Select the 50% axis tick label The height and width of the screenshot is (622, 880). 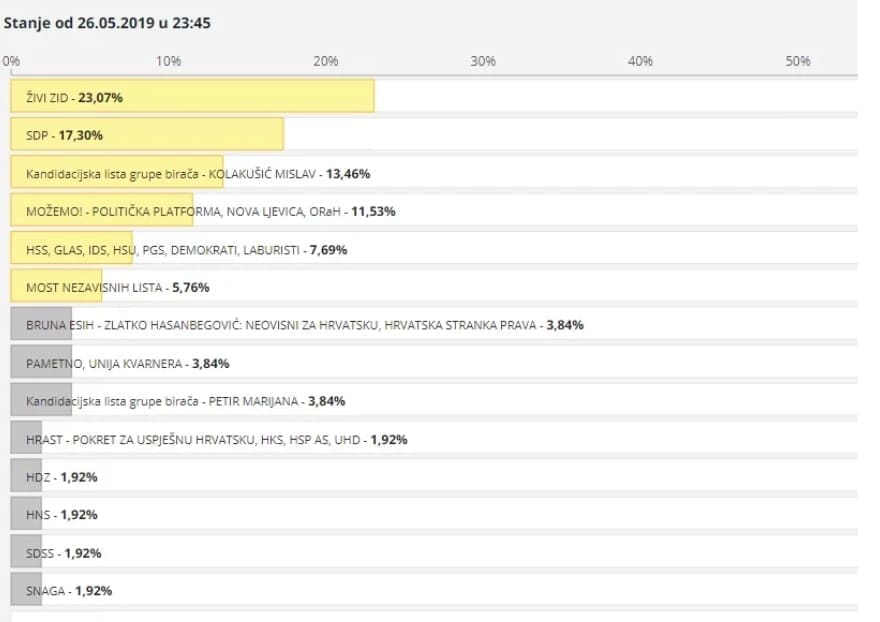797,62
